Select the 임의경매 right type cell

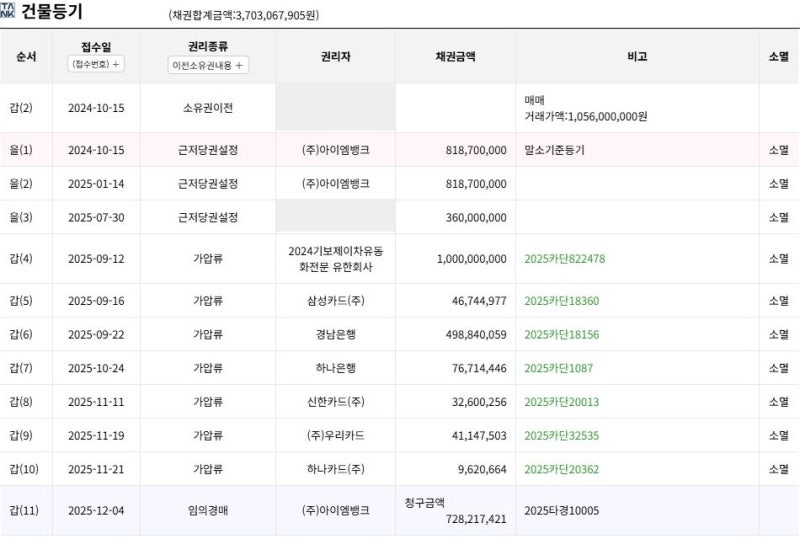(x=208, y=510)
